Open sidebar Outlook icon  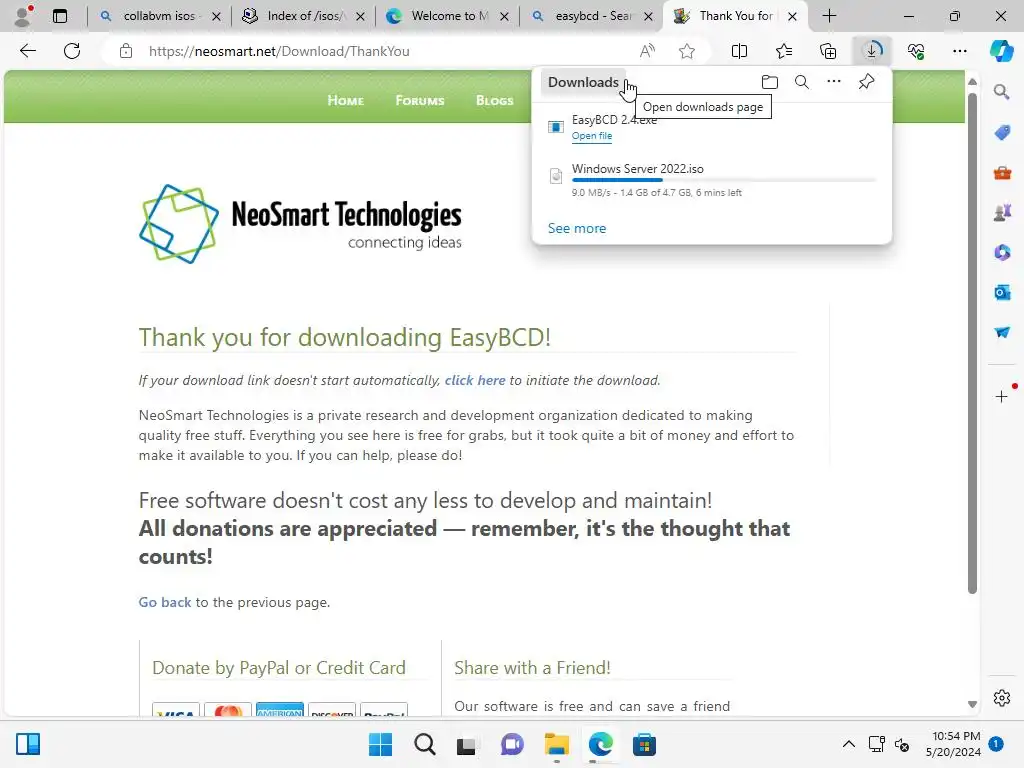[1002, 292]
